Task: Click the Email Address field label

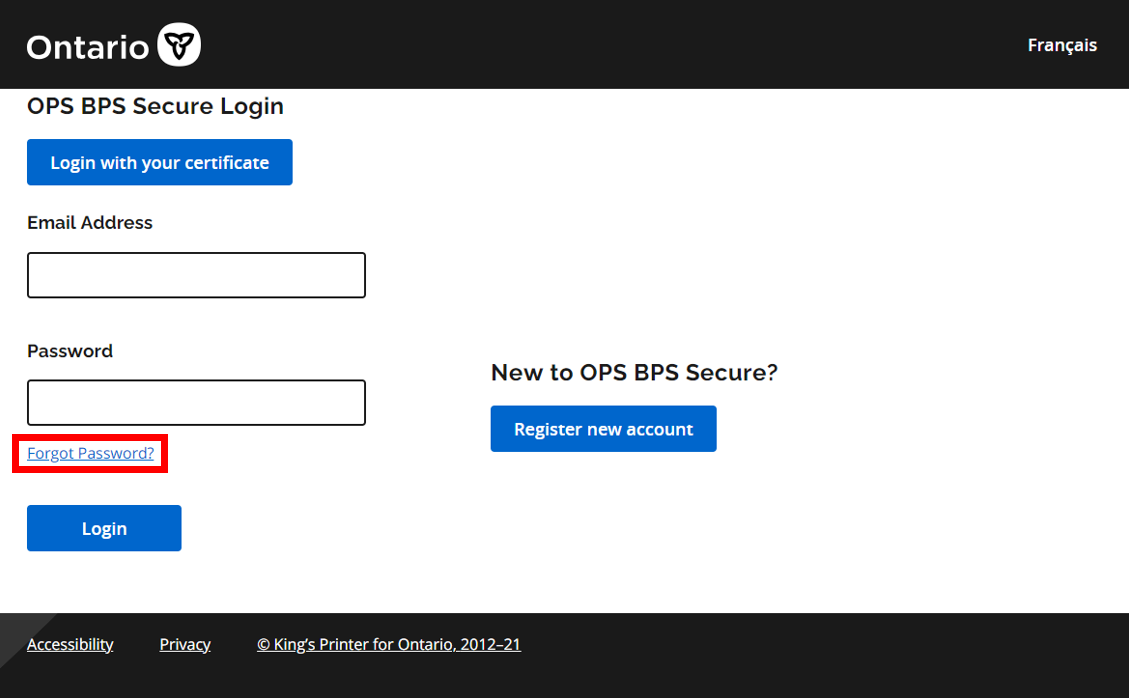Action: (90, 222)
